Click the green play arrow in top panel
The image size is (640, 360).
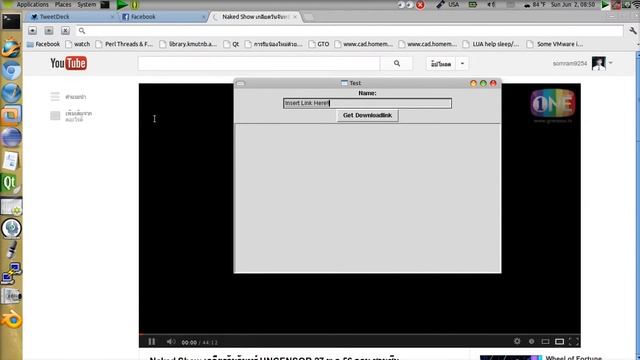(x=122, y=4)
